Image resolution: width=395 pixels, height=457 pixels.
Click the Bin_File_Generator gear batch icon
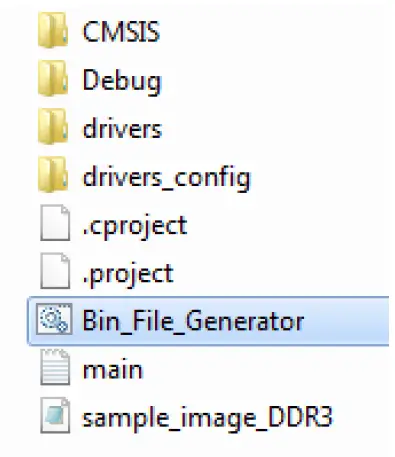click(x=54, y=319)
